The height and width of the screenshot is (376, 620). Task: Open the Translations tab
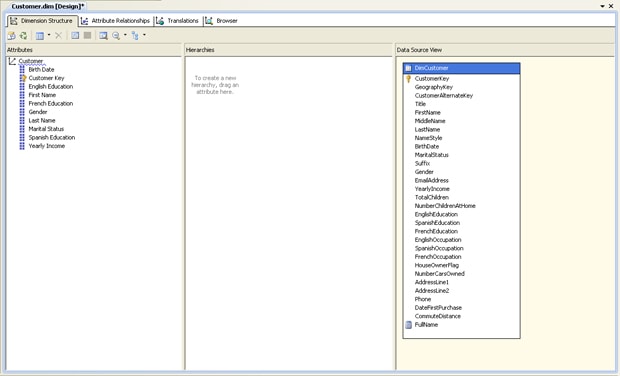(x=178, y=21)
